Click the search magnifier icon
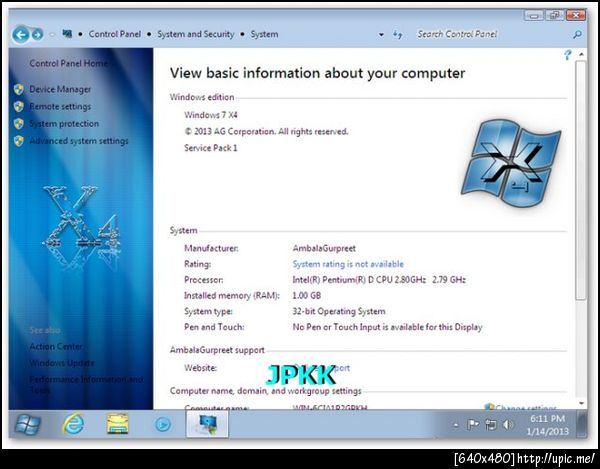The width and height of the screenshot is (600, 469). (x=577, y=34)
